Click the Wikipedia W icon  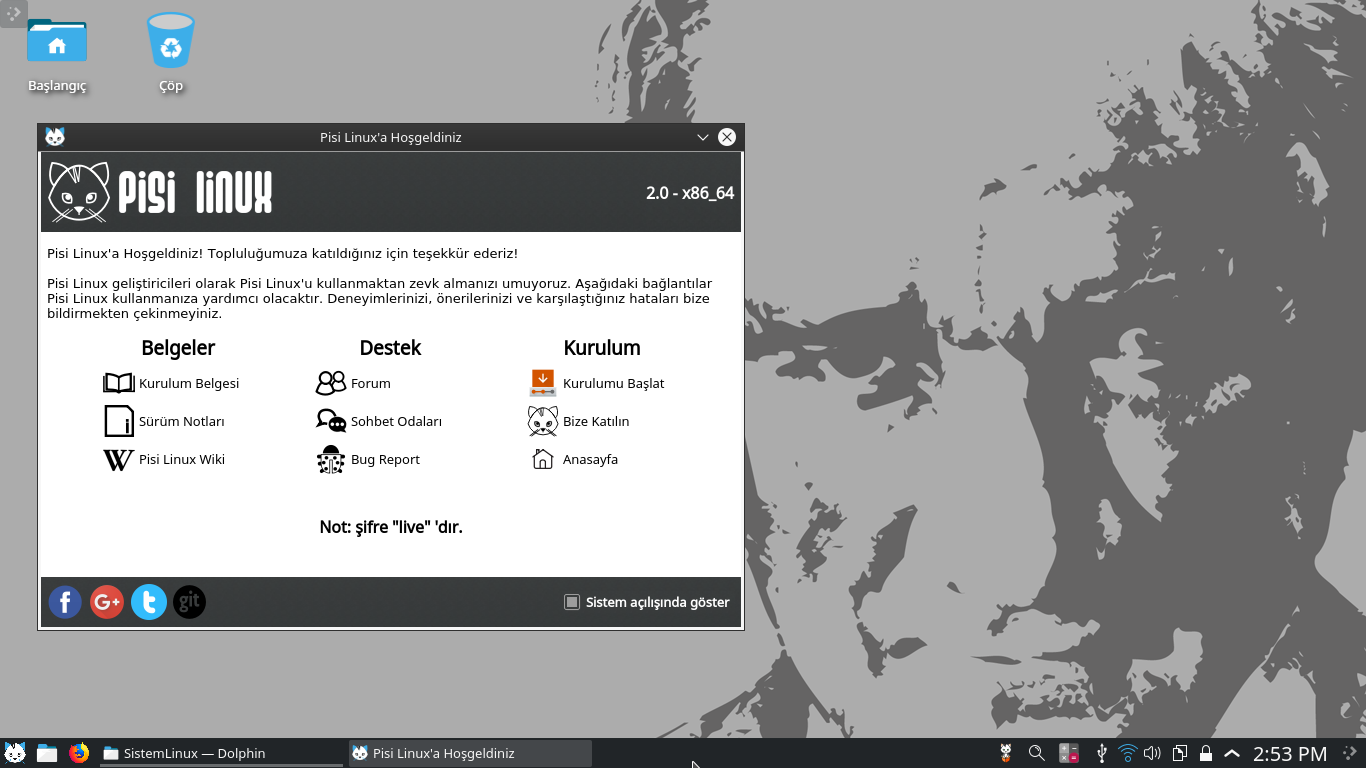coord(119,459)
